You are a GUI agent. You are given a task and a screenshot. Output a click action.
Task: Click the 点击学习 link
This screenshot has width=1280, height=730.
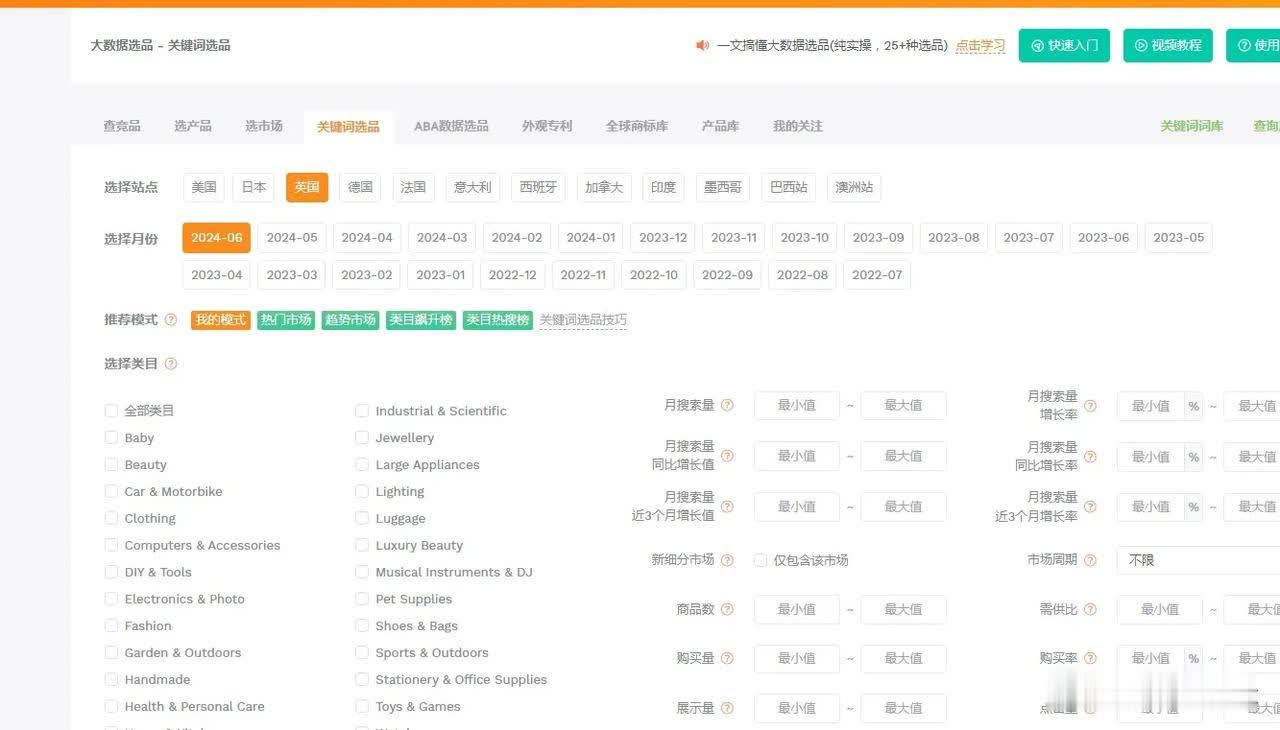[x=980, y=46]
